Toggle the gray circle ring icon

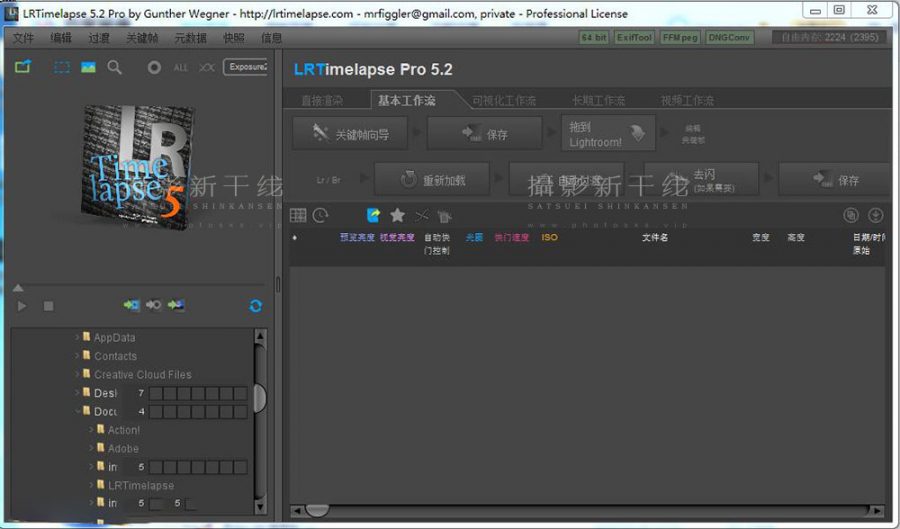[x=154, y=67]
